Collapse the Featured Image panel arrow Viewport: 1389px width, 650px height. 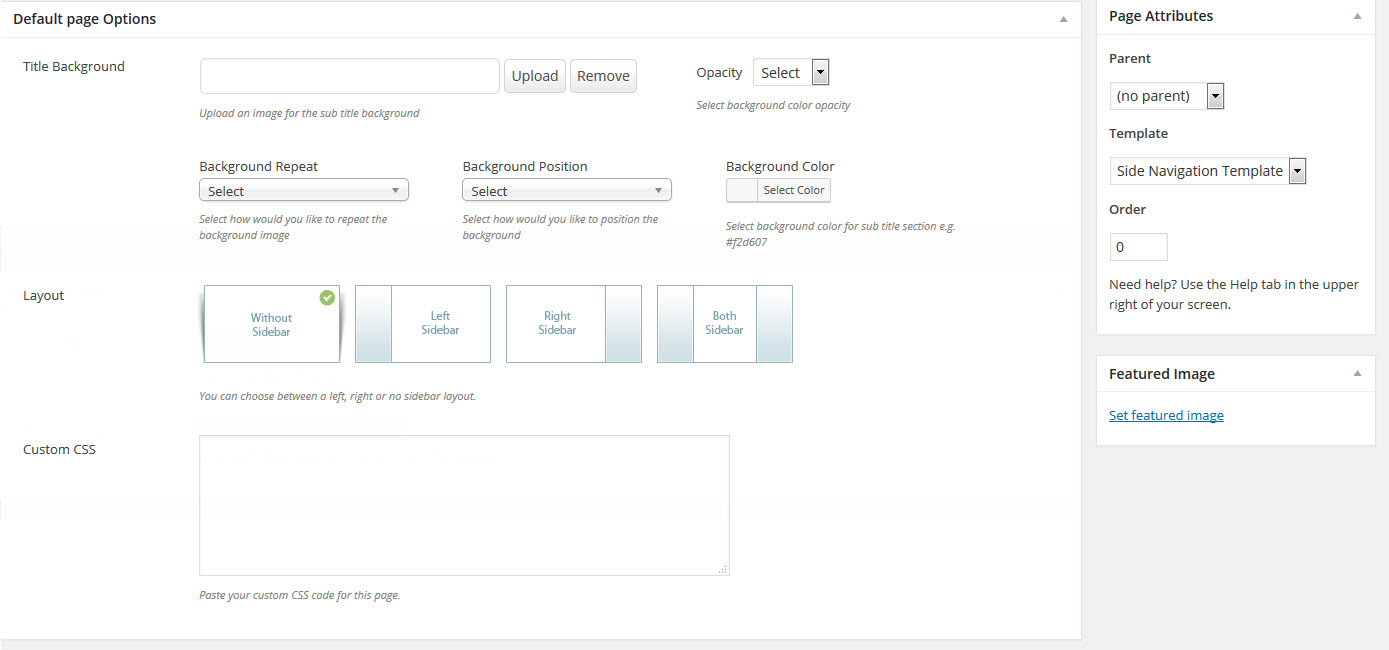tap(1357, 374)
